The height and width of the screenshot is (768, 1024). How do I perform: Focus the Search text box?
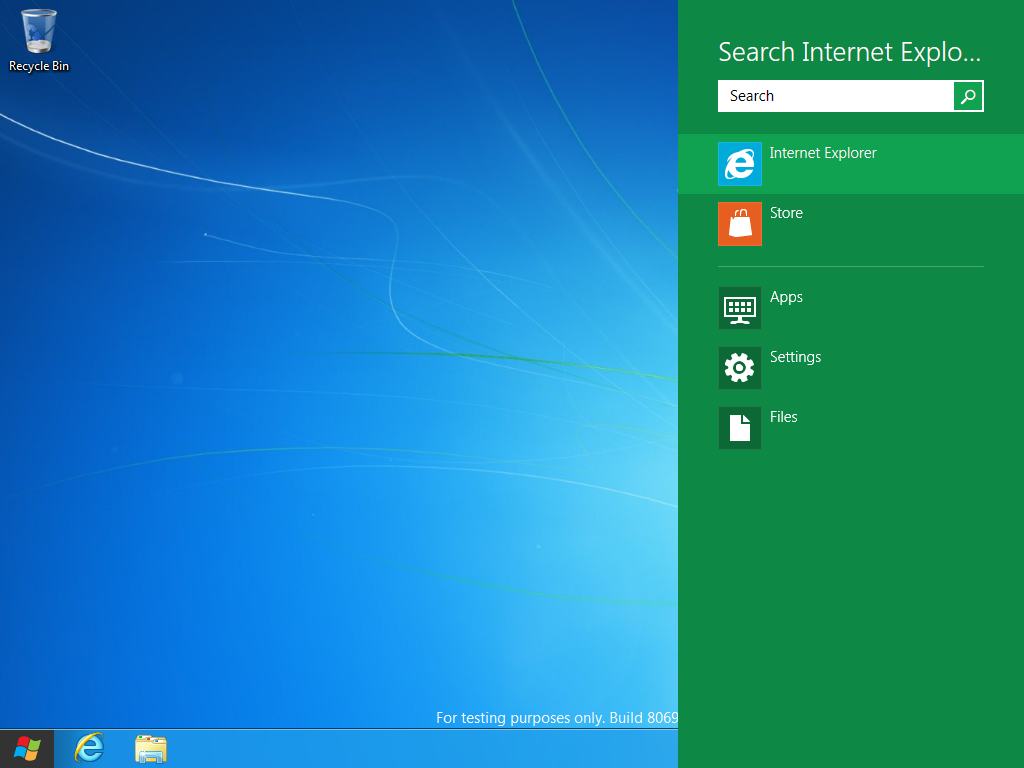click(835, 96)
